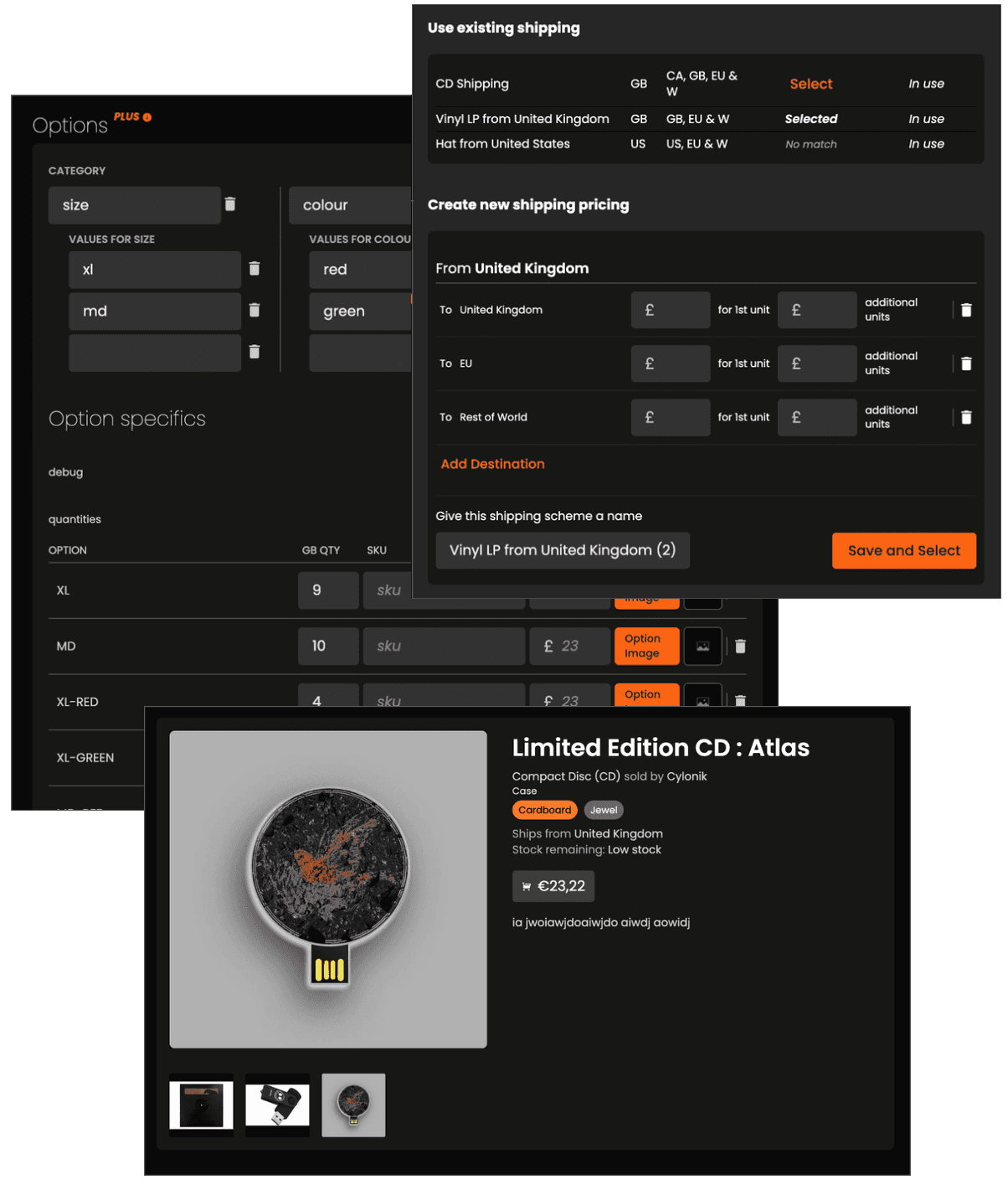Delete the MD option row
Viewport: 1008px width, 1185px height.
pyautogui.click(x=740, y=646)
